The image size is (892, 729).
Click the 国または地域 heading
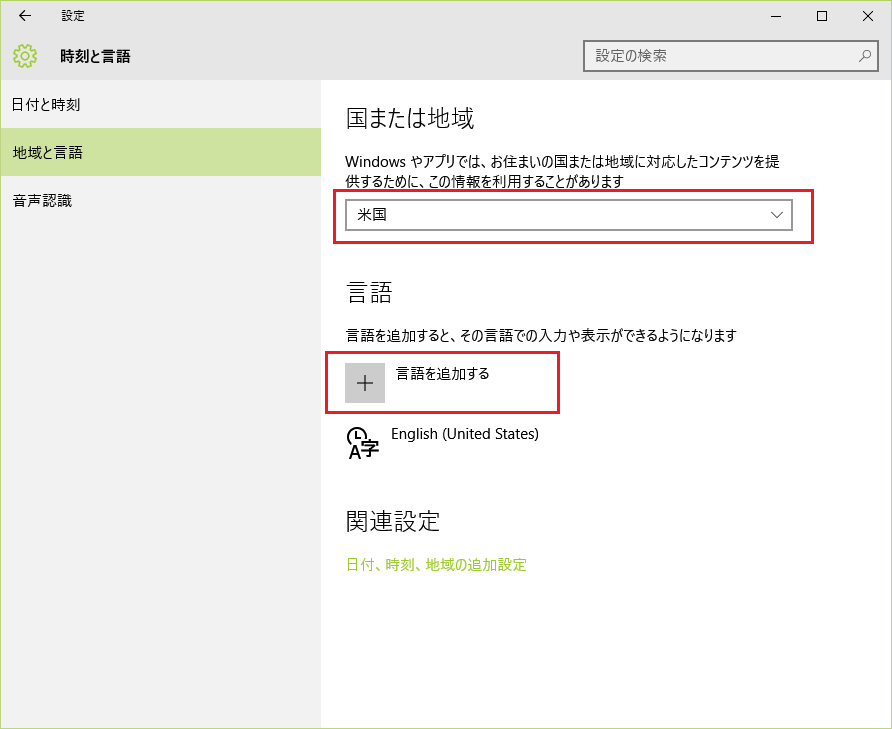click(x=410, y=118)
